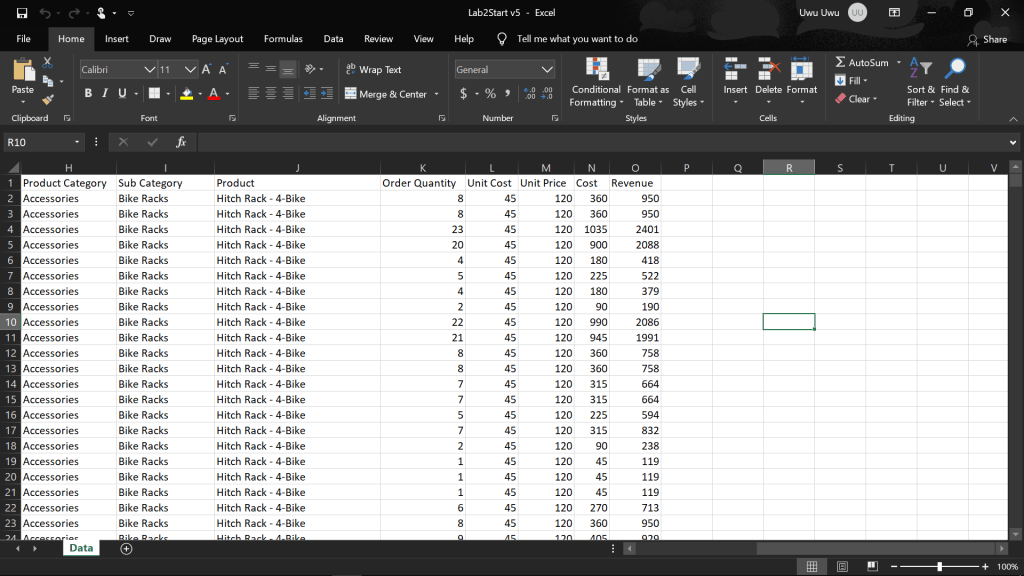Click the AutoSum button

coord(860,63)
